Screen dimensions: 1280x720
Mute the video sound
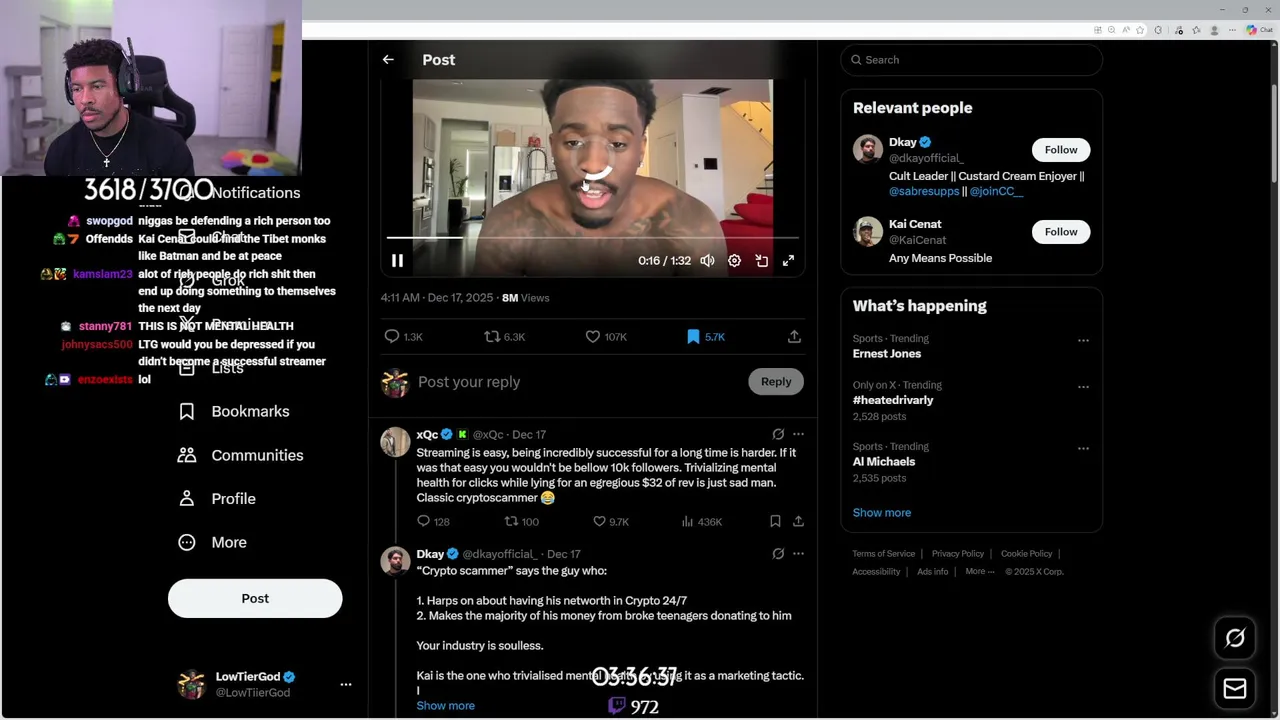click(x=707, y=261)
